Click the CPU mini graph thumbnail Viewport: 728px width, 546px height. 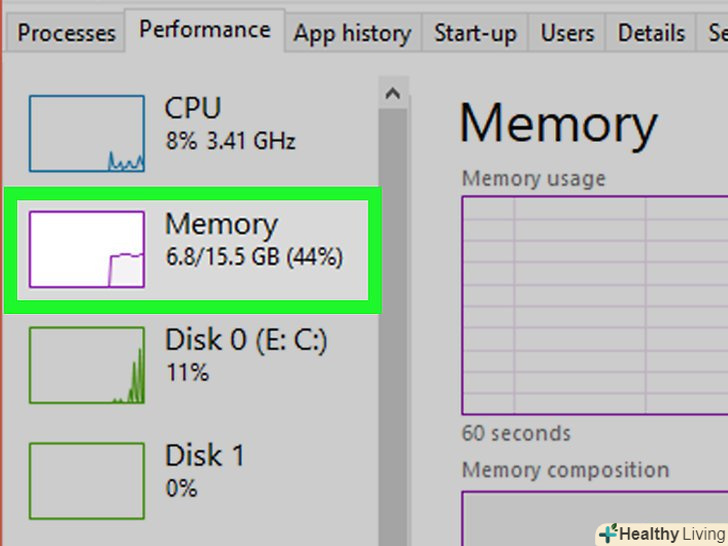(x=87, y=133)
